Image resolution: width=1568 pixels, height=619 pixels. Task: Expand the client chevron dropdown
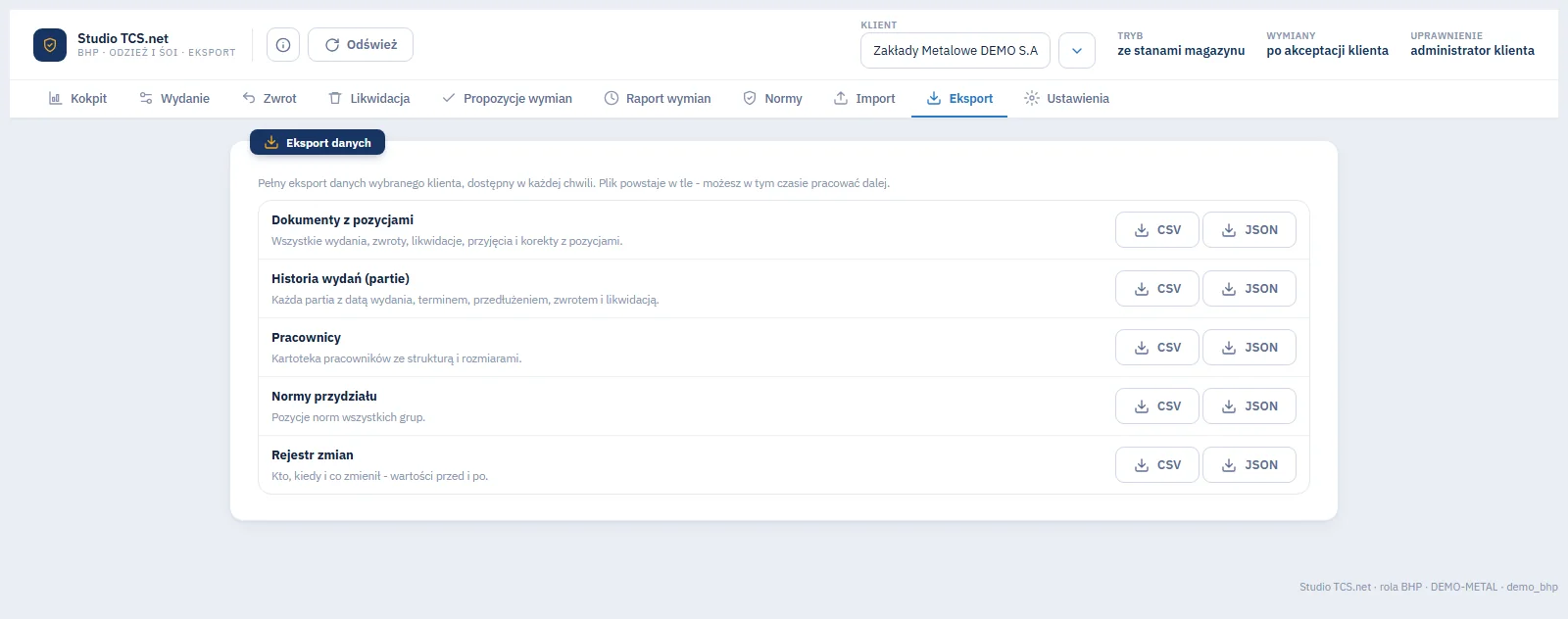tap(1077, 51)
